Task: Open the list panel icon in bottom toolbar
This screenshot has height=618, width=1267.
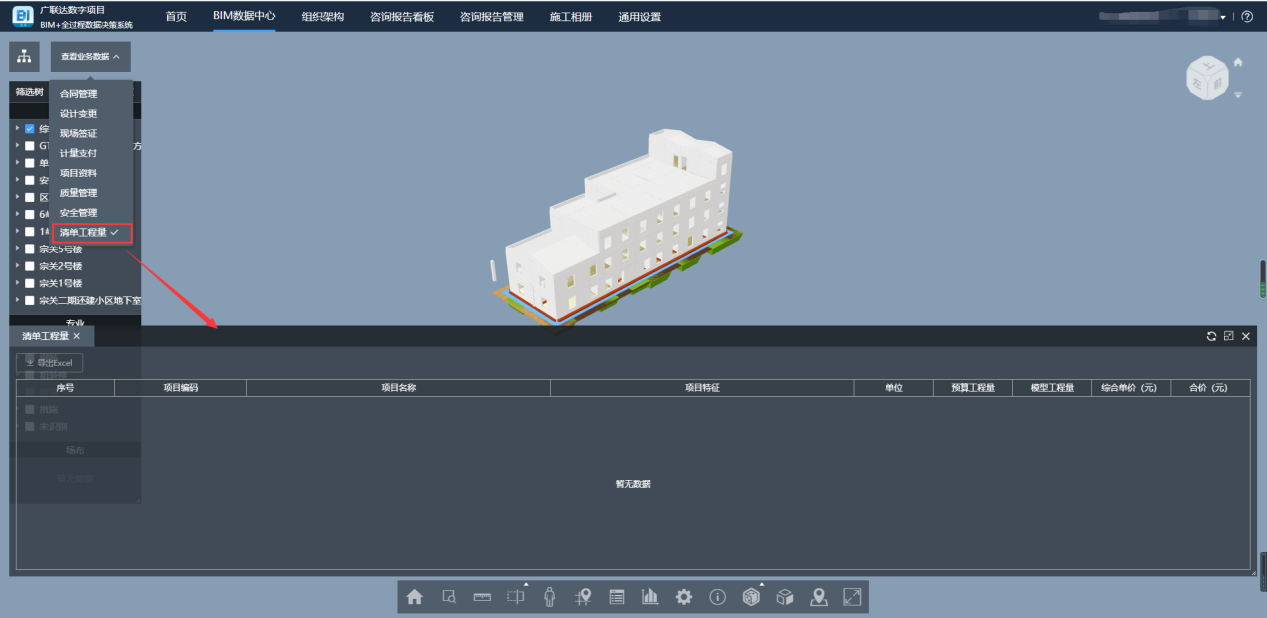Action: point(617,597)
